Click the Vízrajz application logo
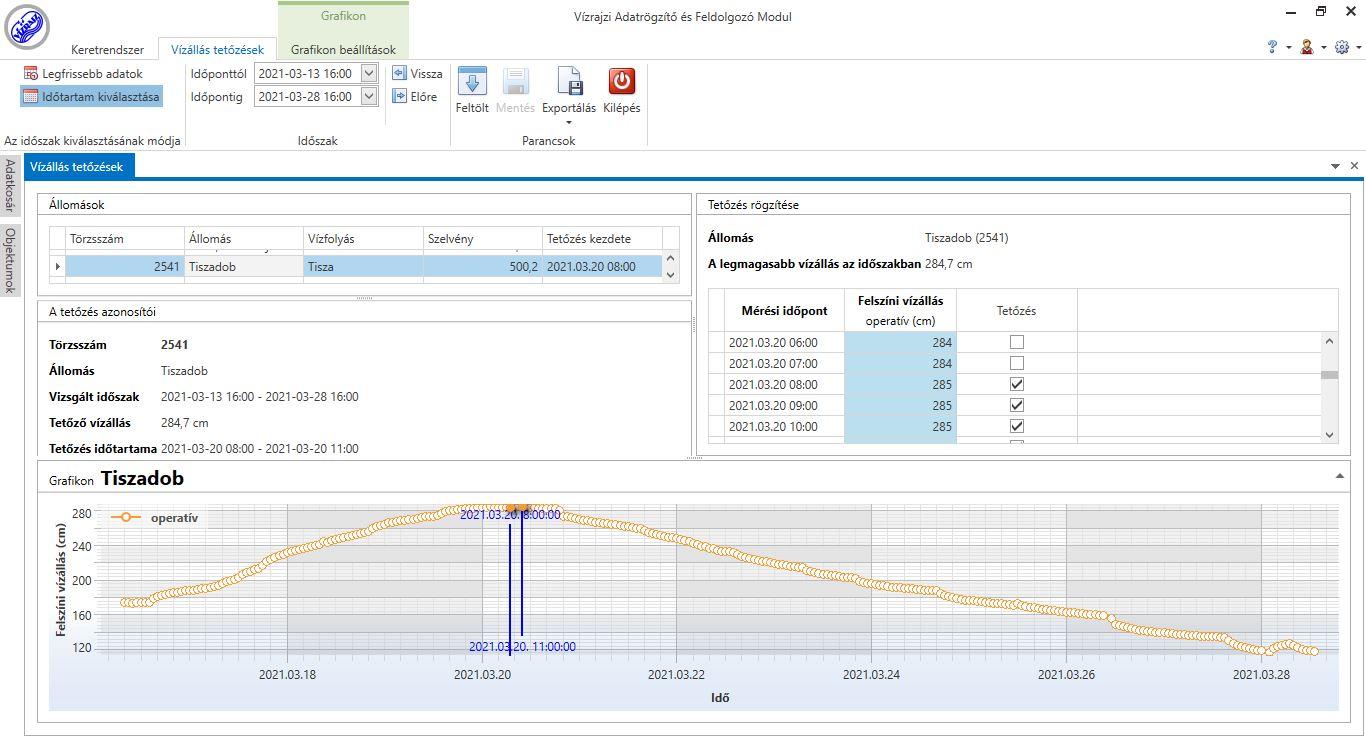 [x=27, y=27]
